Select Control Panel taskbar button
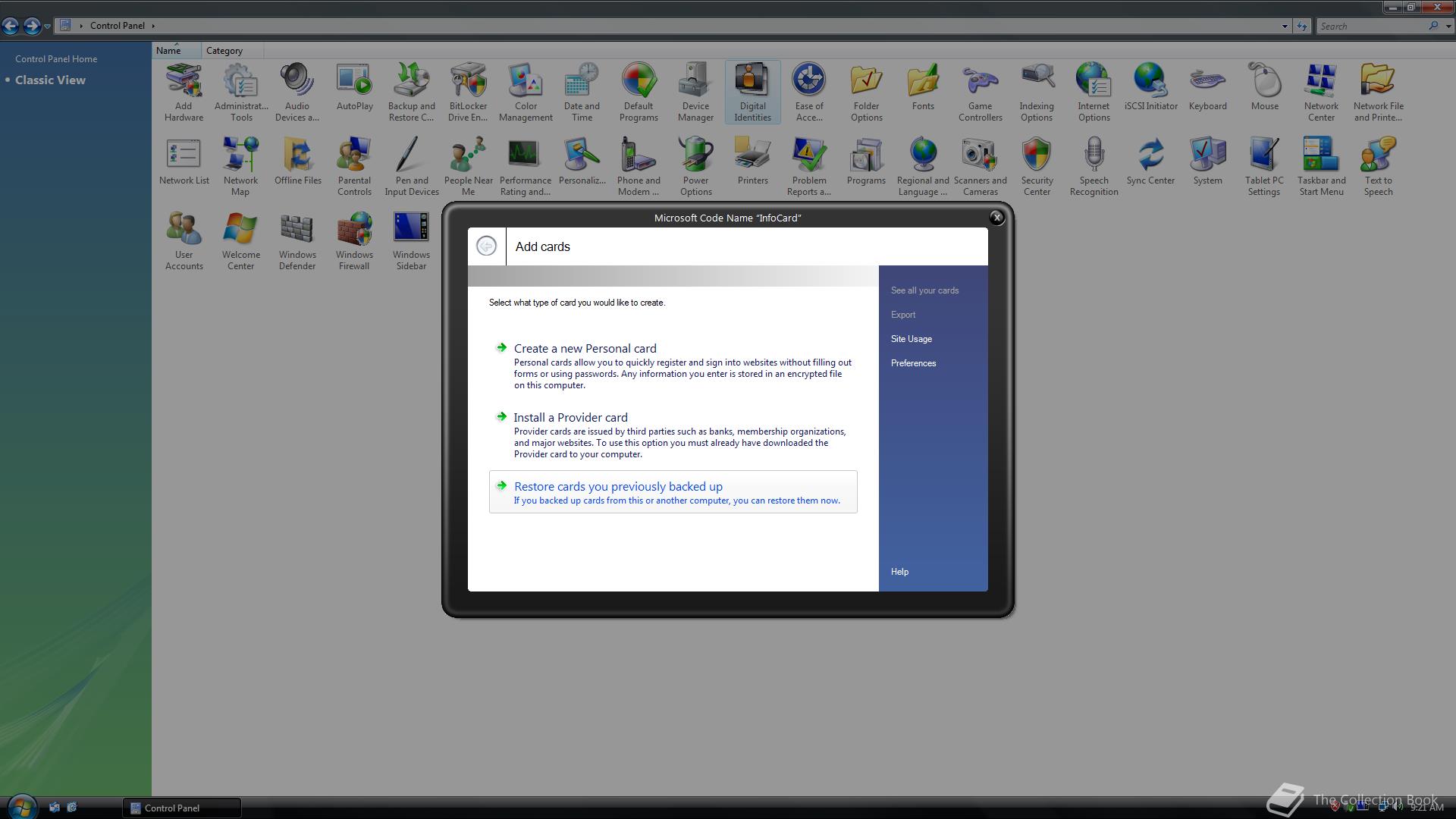 point(182,808)
